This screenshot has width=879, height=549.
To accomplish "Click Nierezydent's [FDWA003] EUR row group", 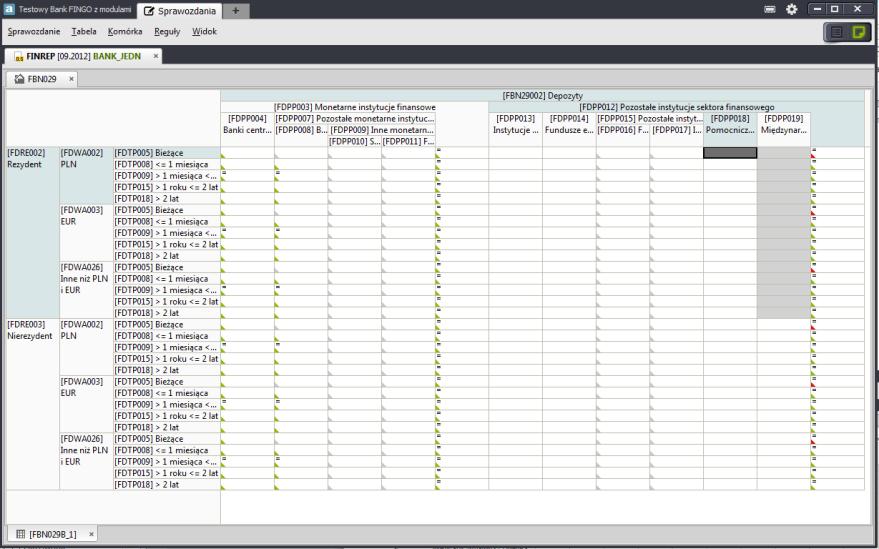I will (86, 404).
